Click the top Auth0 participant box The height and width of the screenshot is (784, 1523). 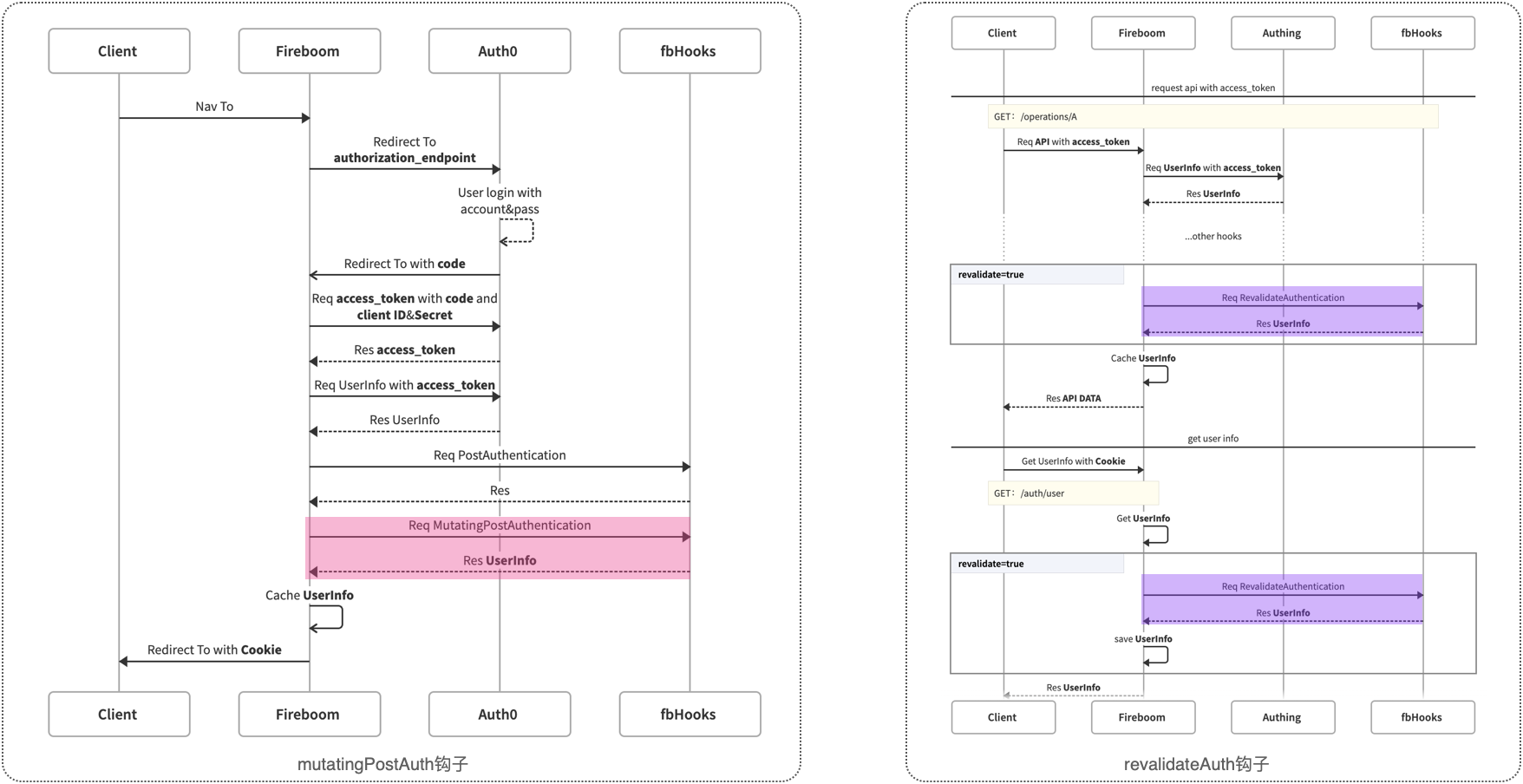pyautogui.click(x=499, y=51)
